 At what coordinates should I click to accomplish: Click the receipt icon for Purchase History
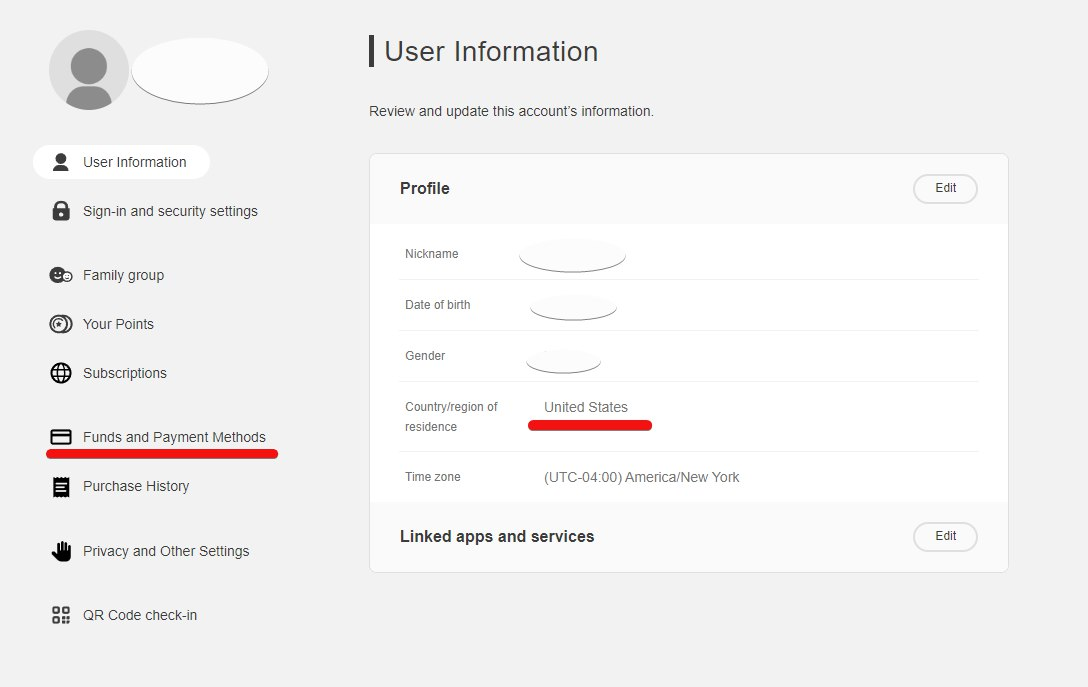[x=61, y=486]
